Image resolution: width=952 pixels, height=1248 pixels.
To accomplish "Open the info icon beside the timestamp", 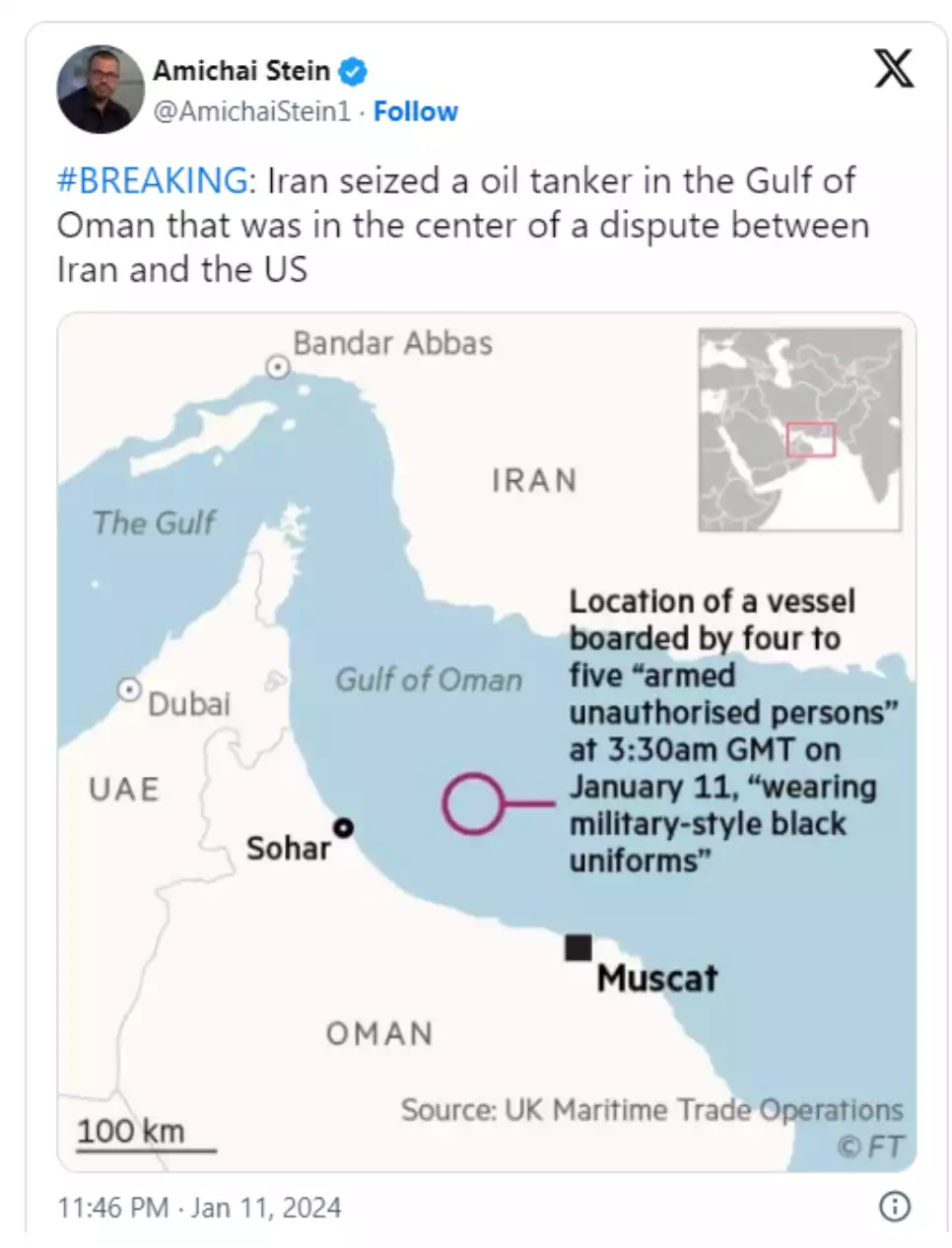I will click(894, 1207).
